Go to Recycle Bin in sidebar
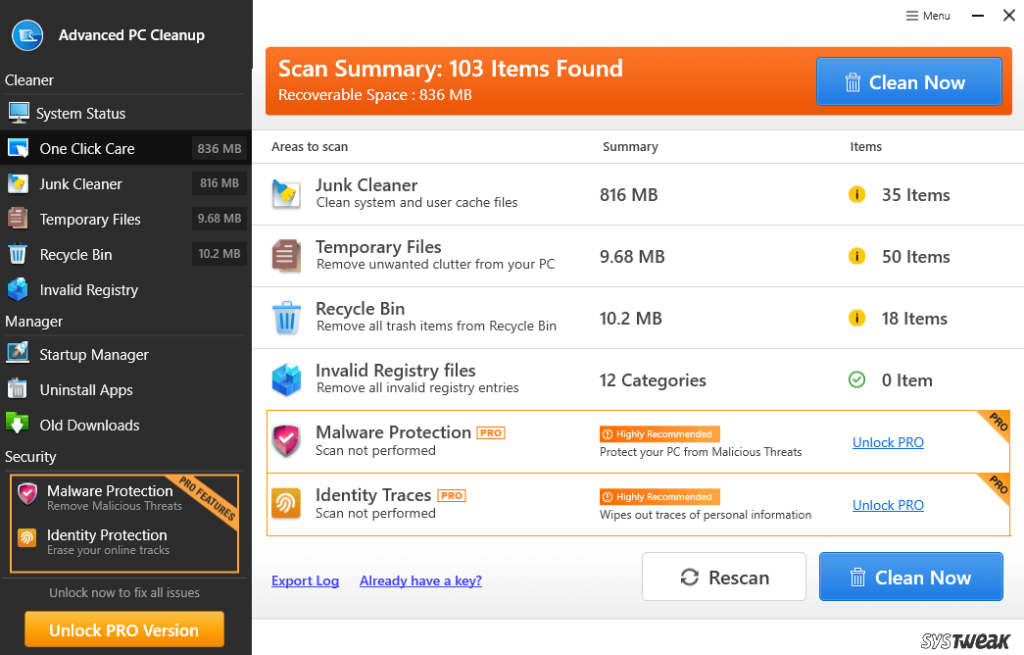 click(125, 254)
